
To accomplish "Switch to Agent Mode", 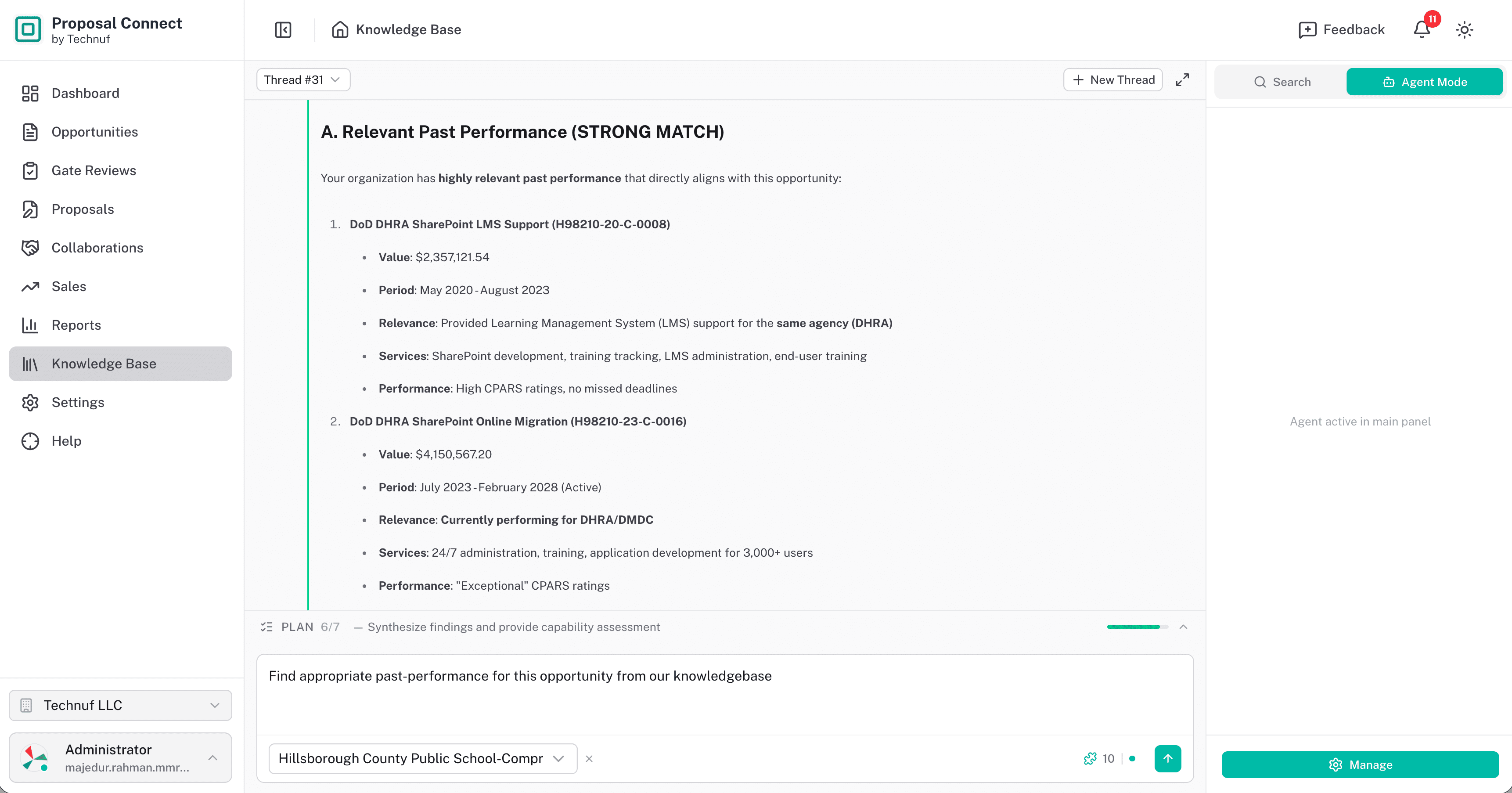I will pyautogui.click(x=1424, y=82).
